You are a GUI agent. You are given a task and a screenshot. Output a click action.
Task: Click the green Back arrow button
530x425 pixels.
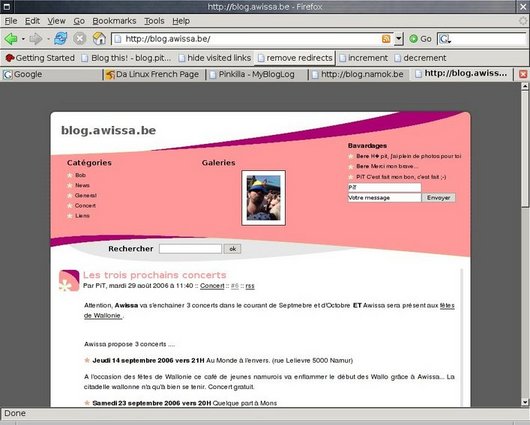(x=11, y=39)
